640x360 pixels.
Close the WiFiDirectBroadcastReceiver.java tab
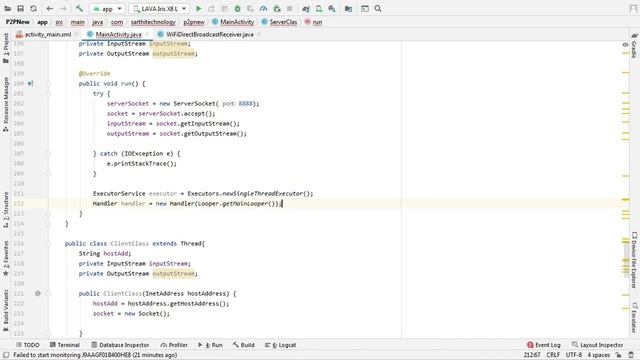[x=259, y=35]
